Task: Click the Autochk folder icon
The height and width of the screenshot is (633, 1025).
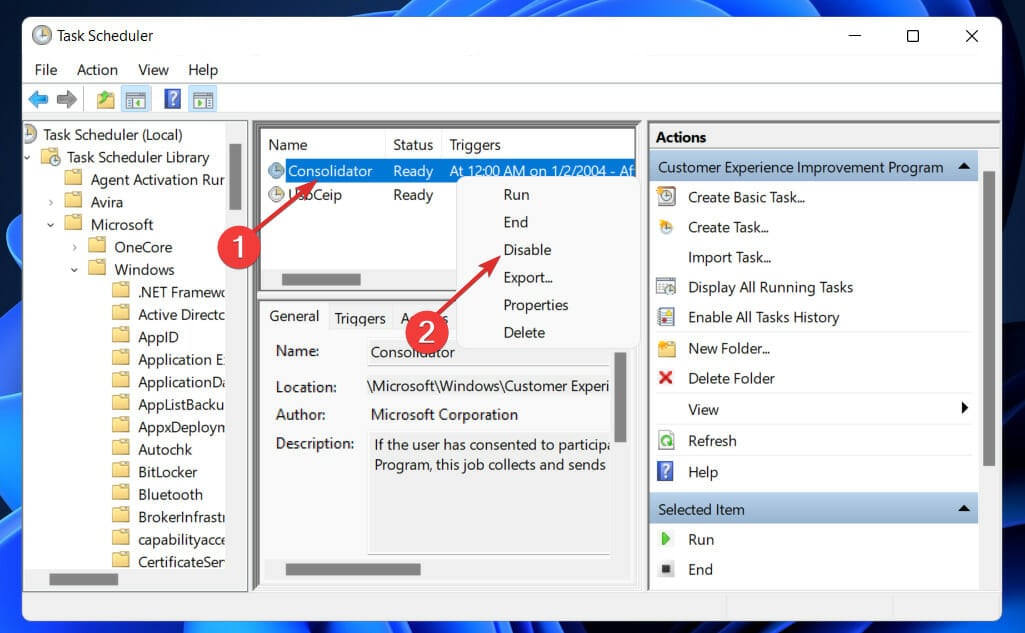Action: click(121, 449)
